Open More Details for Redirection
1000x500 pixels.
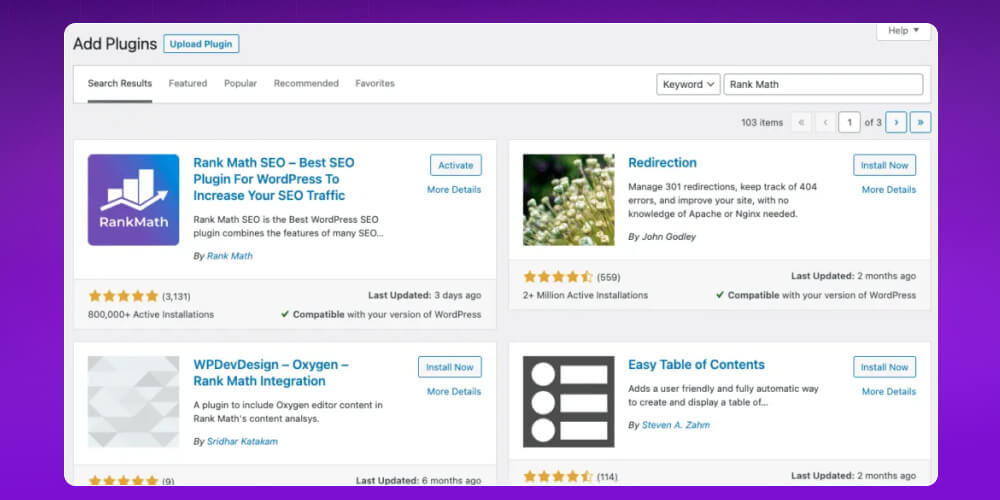tap(889, 189)
